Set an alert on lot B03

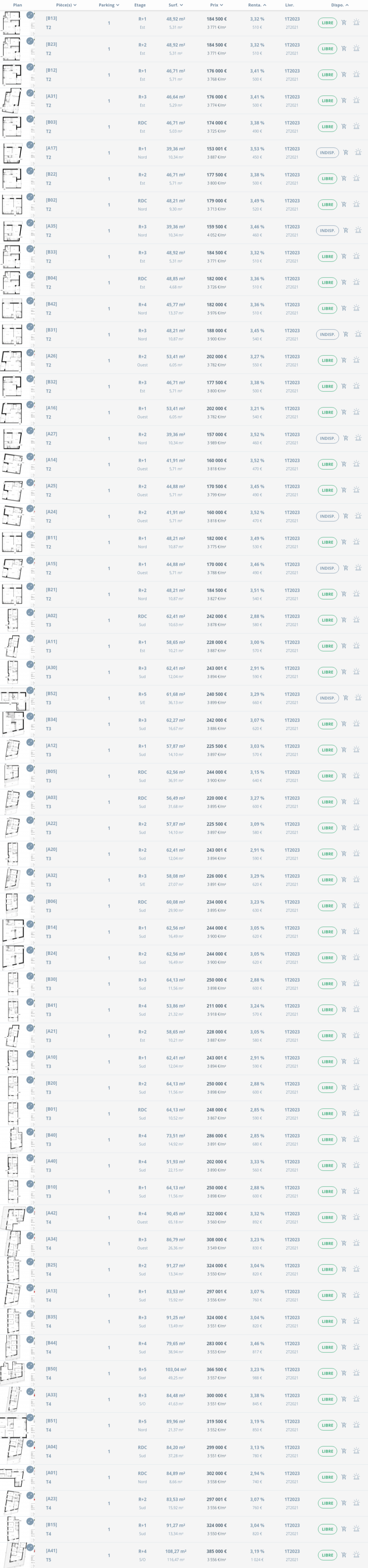(356, 127)
